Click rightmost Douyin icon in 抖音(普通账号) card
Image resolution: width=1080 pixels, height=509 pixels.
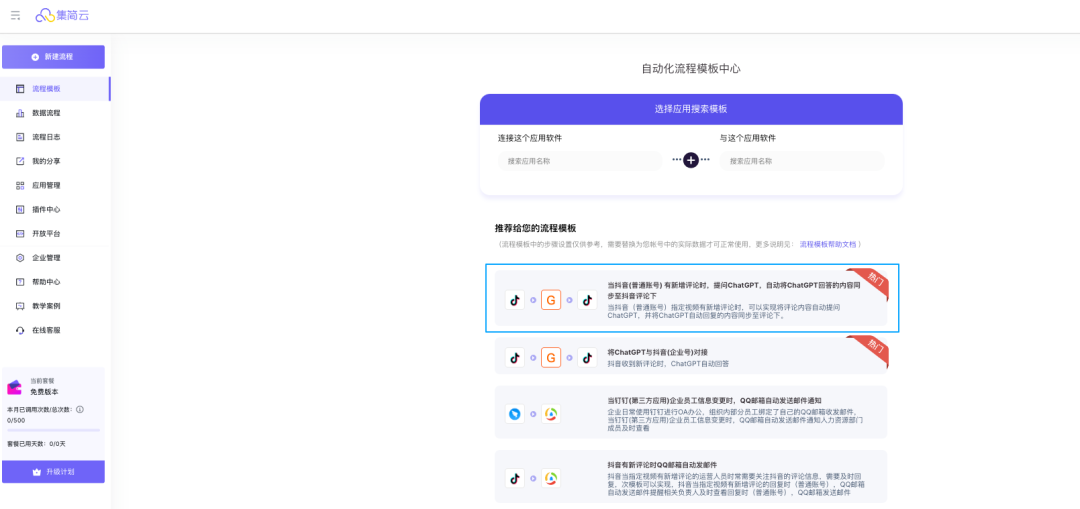pyautogui.click(x=587, y=300)
